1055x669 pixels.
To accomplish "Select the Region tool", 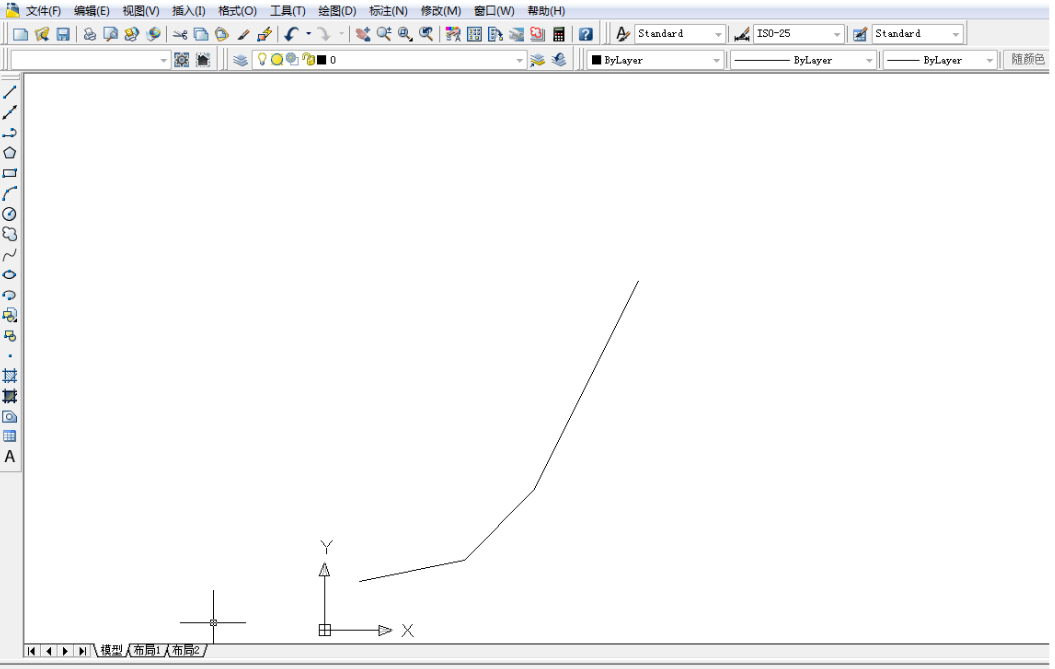I will [x=9, y=416].
